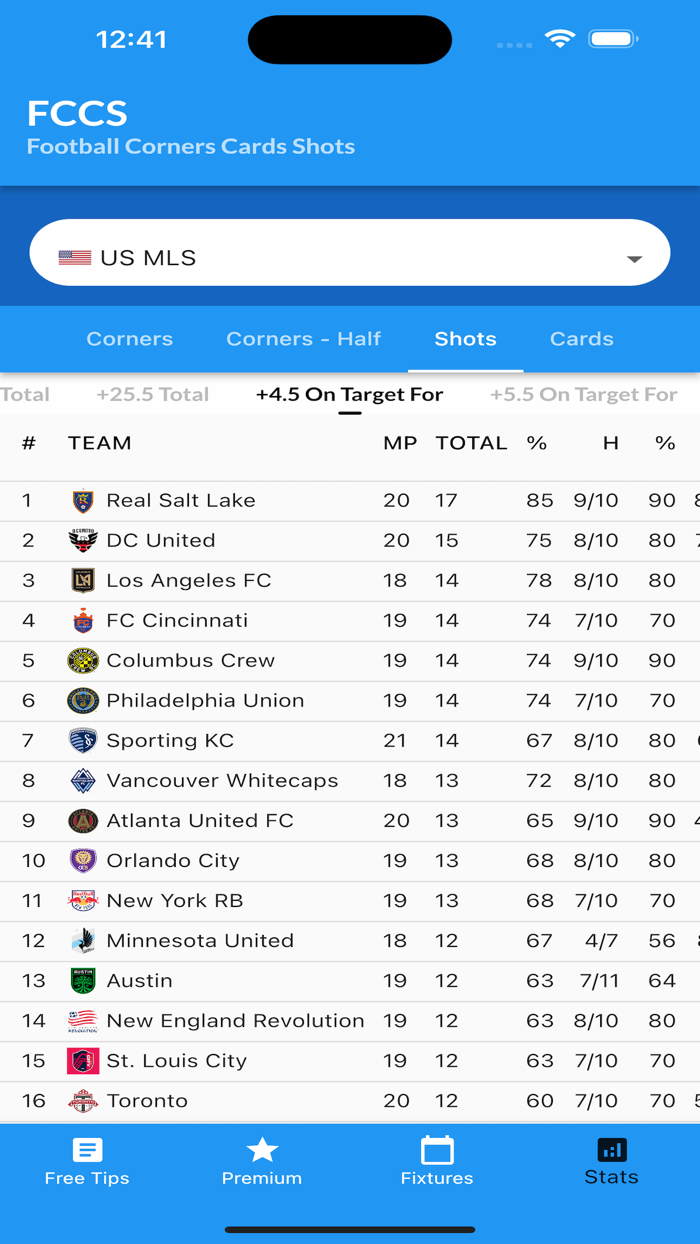The width and height of the screenshot is (700, 1244).
Task: Click the New York RB bull logo
Action: point(84,900)
